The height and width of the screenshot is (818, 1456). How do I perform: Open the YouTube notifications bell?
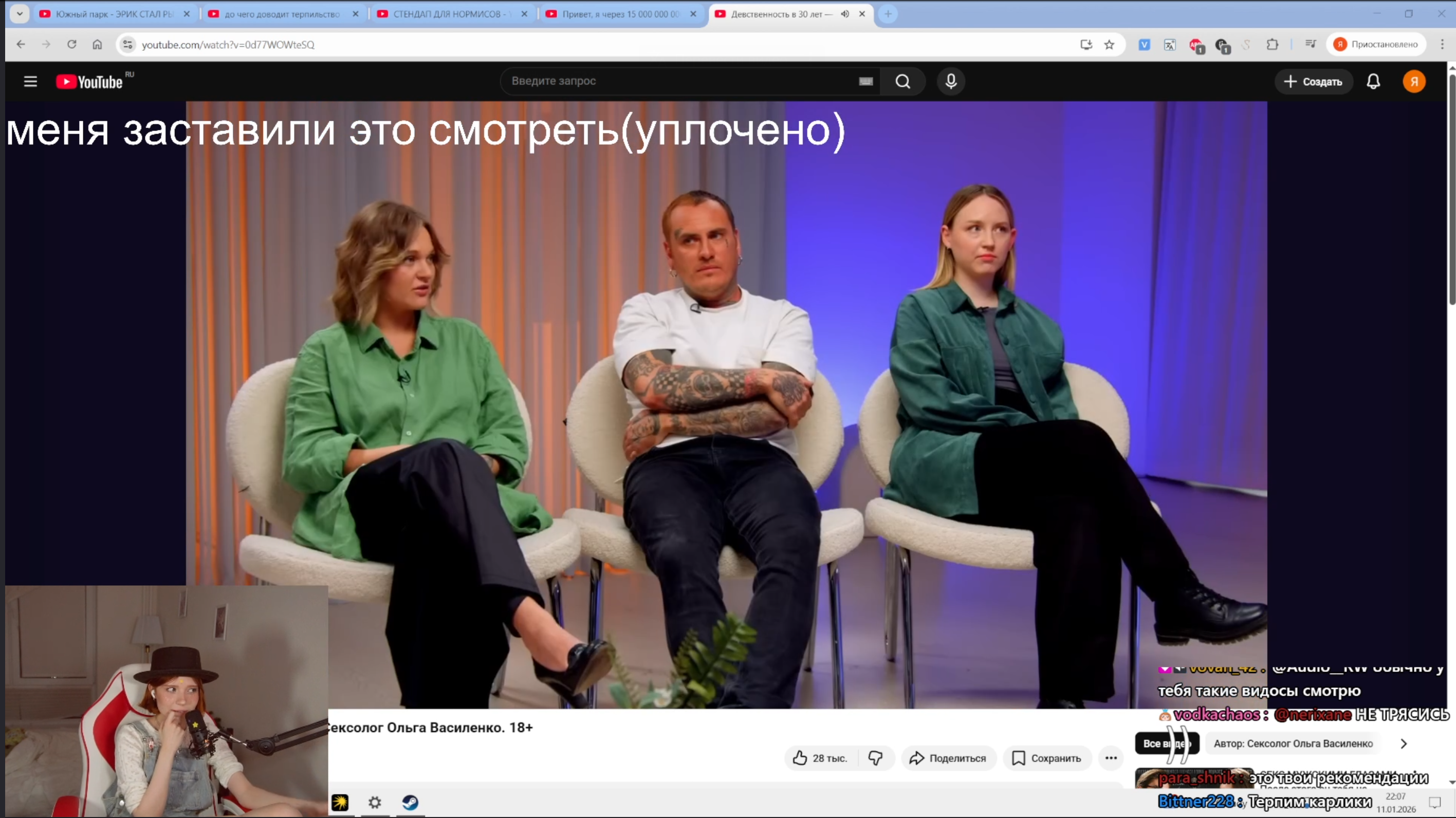point(1373,81)
